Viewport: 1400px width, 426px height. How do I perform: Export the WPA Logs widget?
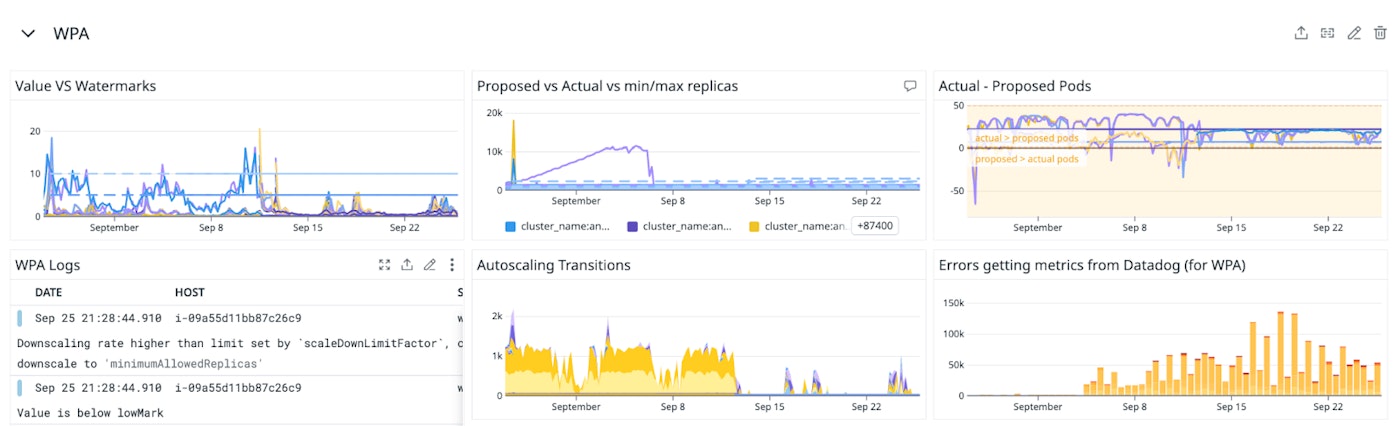pos(407,265)
